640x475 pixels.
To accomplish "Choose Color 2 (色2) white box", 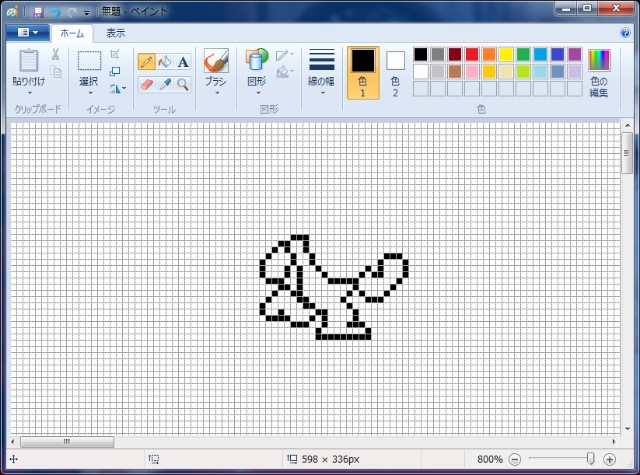I will pyautogui.click(x=395, y=61).
